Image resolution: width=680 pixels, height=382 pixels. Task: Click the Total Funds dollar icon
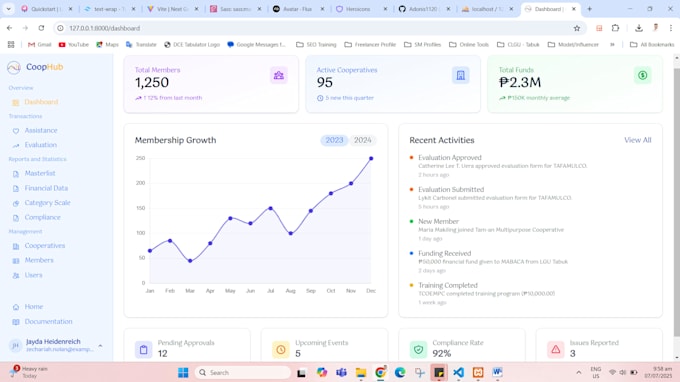coord(643,75)
